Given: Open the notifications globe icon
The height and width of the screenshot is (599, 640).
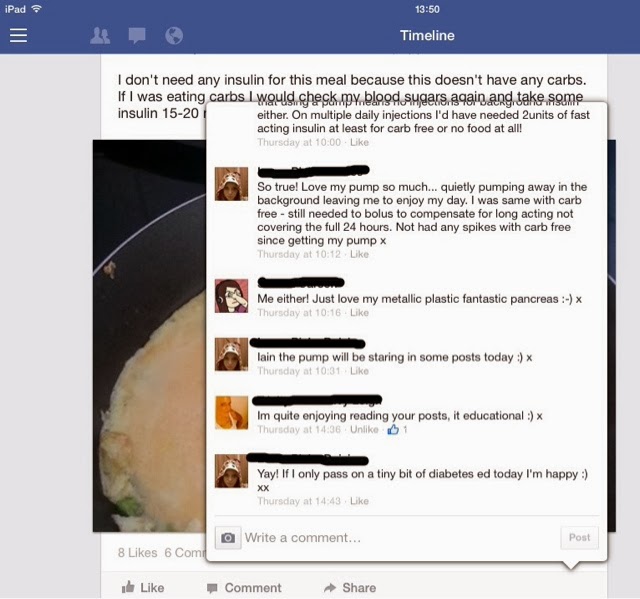Looking at the screenshot, I should click(174, 36).
